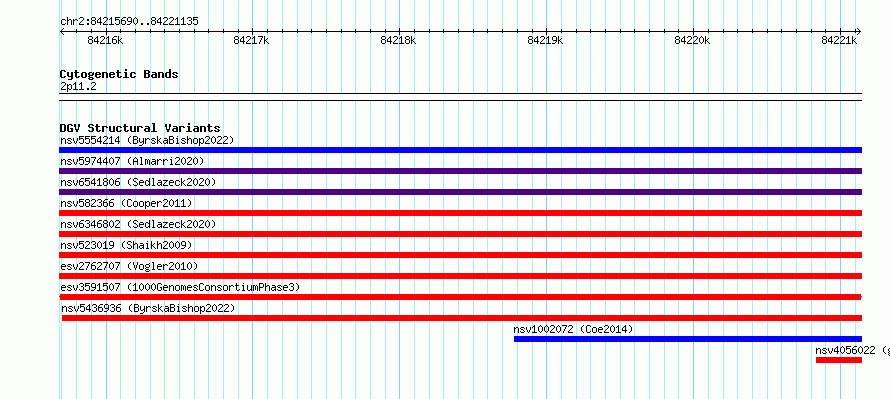Select the purple nsv5974407 variant bar
Screen dimensions: 890x399
coord(460,171)
